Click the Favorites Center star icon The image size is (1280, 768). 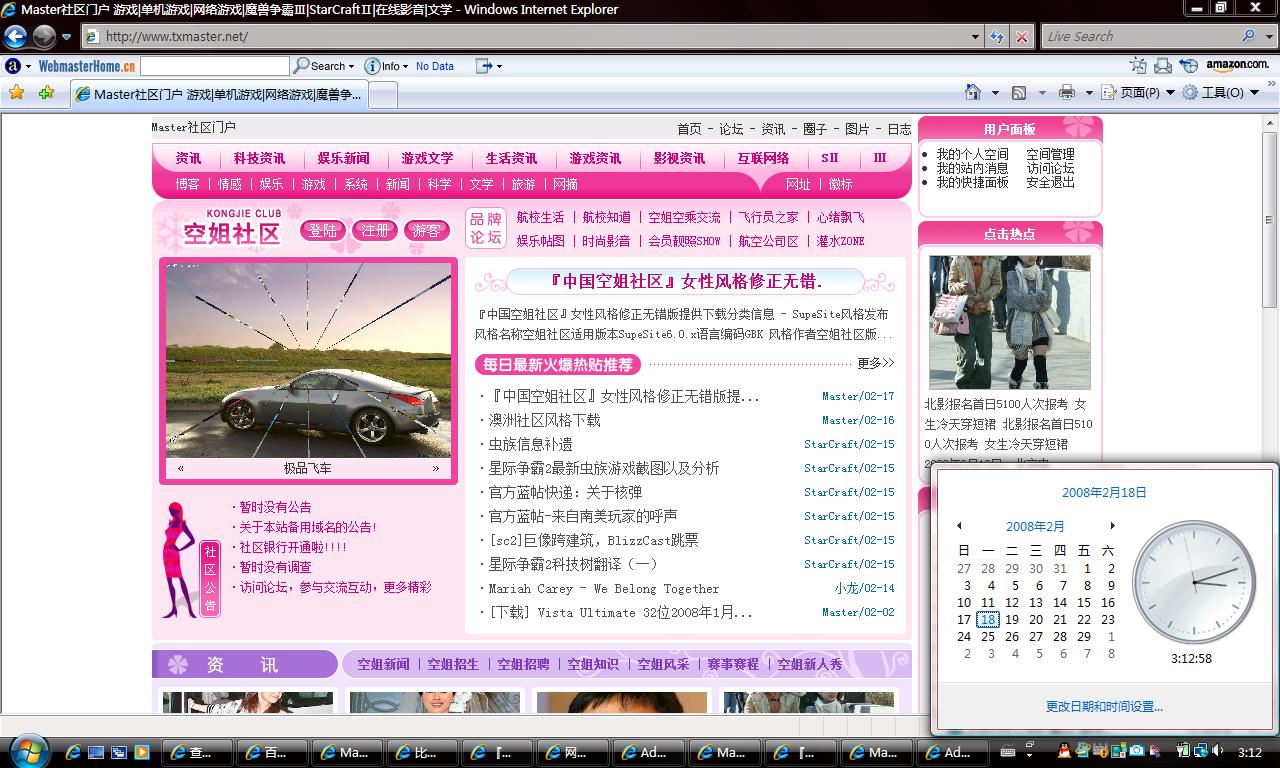coord(16,93)
